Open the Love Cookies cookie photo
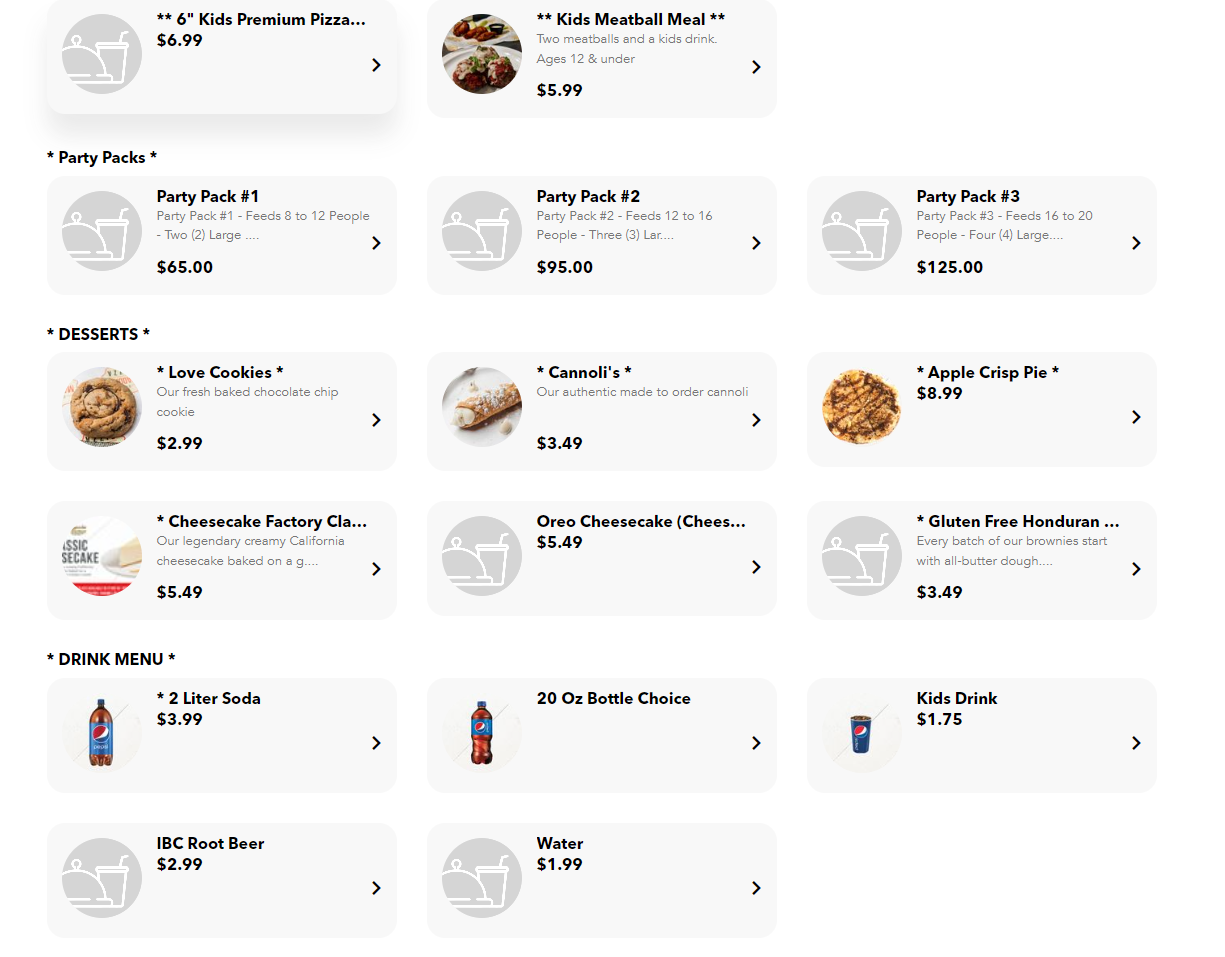Screen dimensions: 1225x957 pyautogui.click(x=102, y=407)
